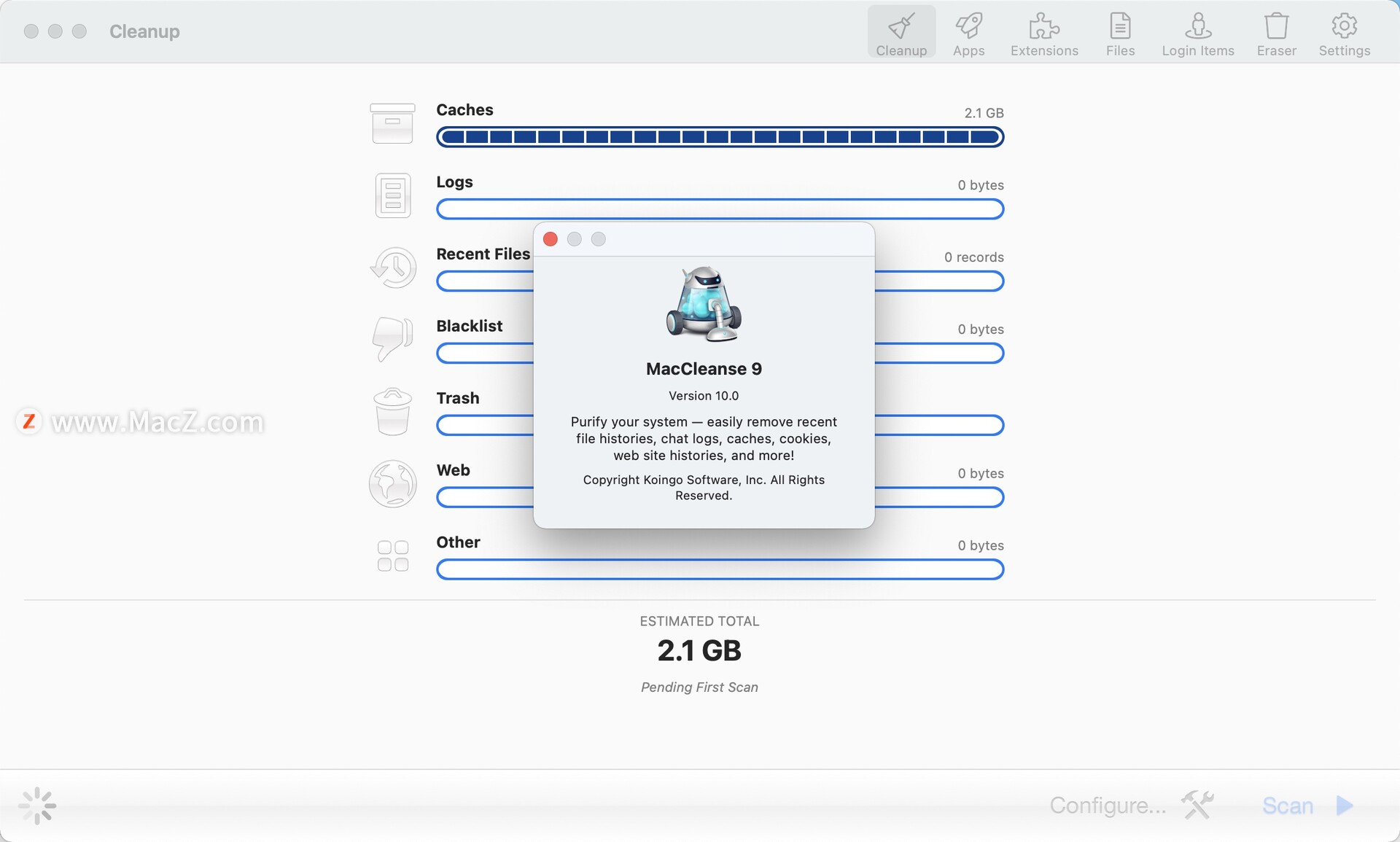The width and height of the screenshot is (1400, 842).
Task: Switch to the Apps section
Action: point(968,33)
